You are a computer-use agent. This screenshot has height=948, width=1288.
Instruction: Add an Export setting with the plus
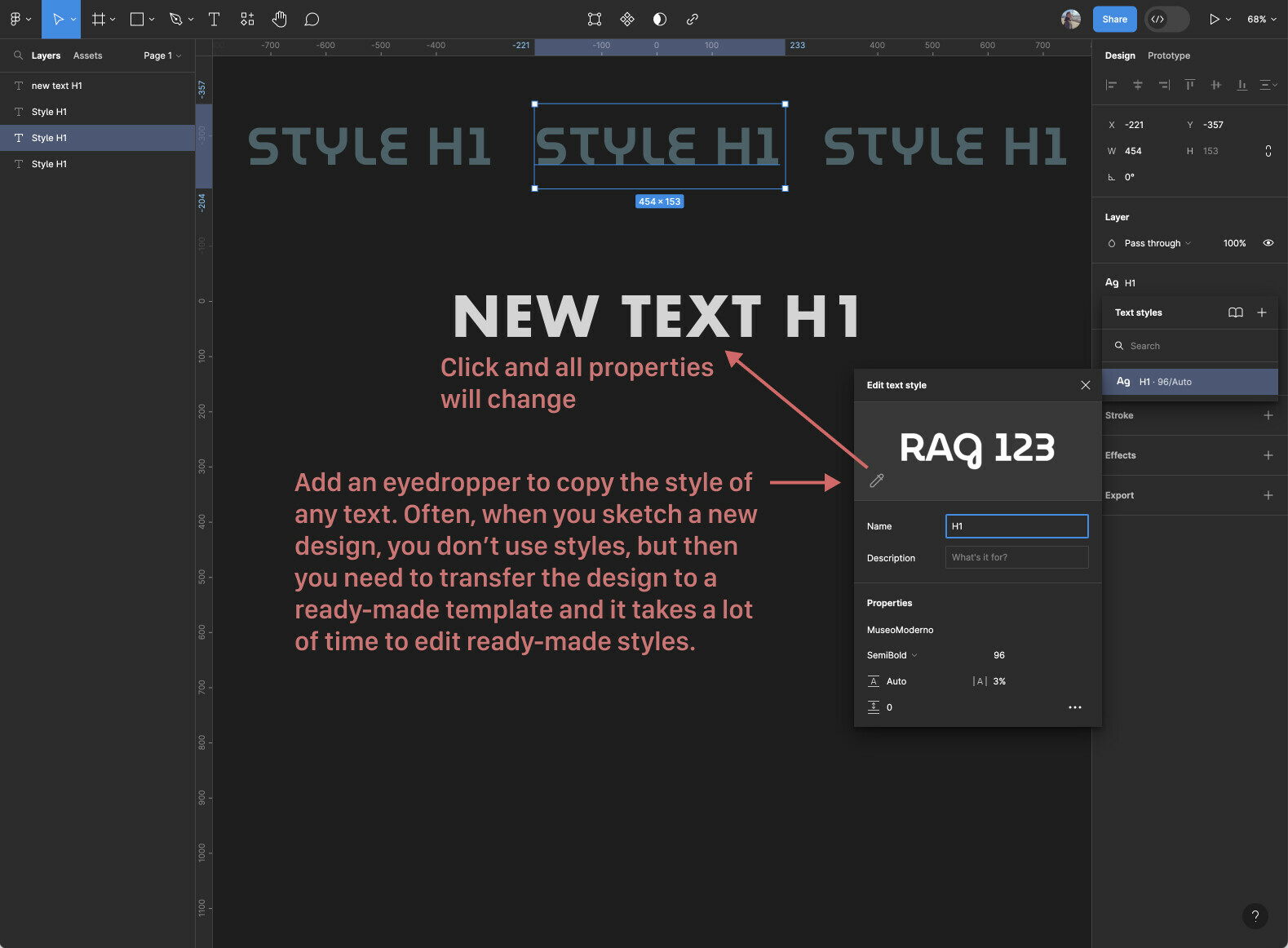[1268, 495]
